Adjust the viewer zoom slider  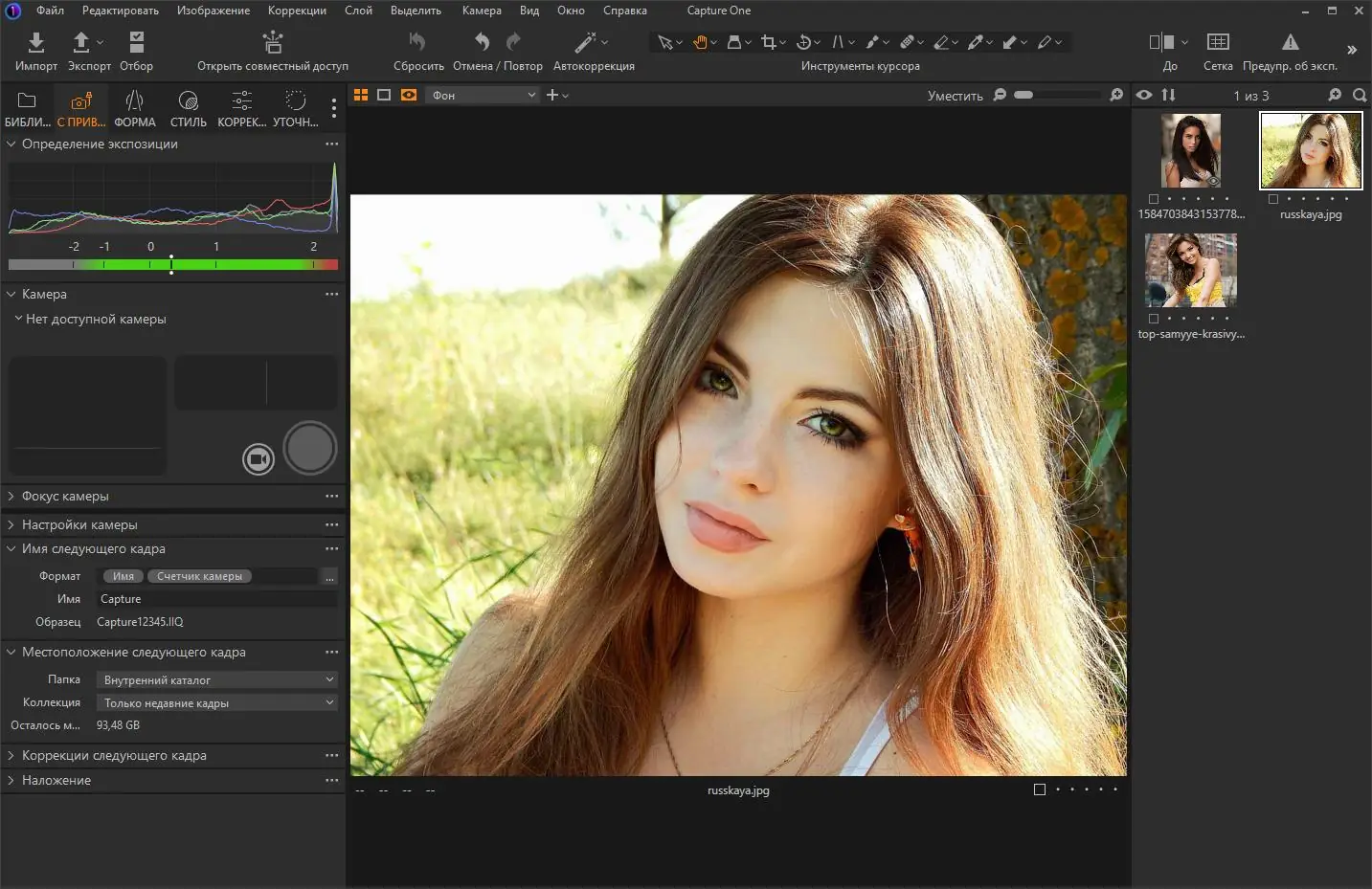coord(1024,95)
